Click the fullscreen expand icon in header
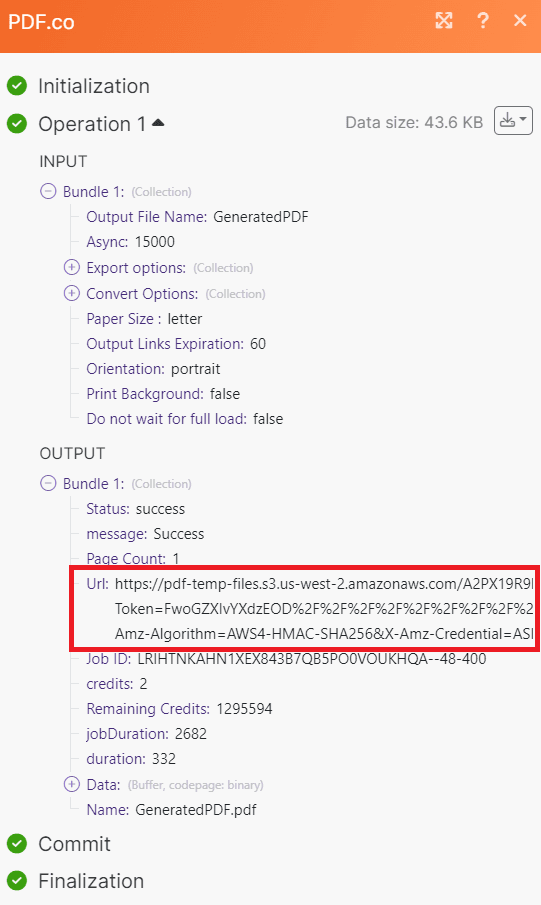 coord(443,21)
